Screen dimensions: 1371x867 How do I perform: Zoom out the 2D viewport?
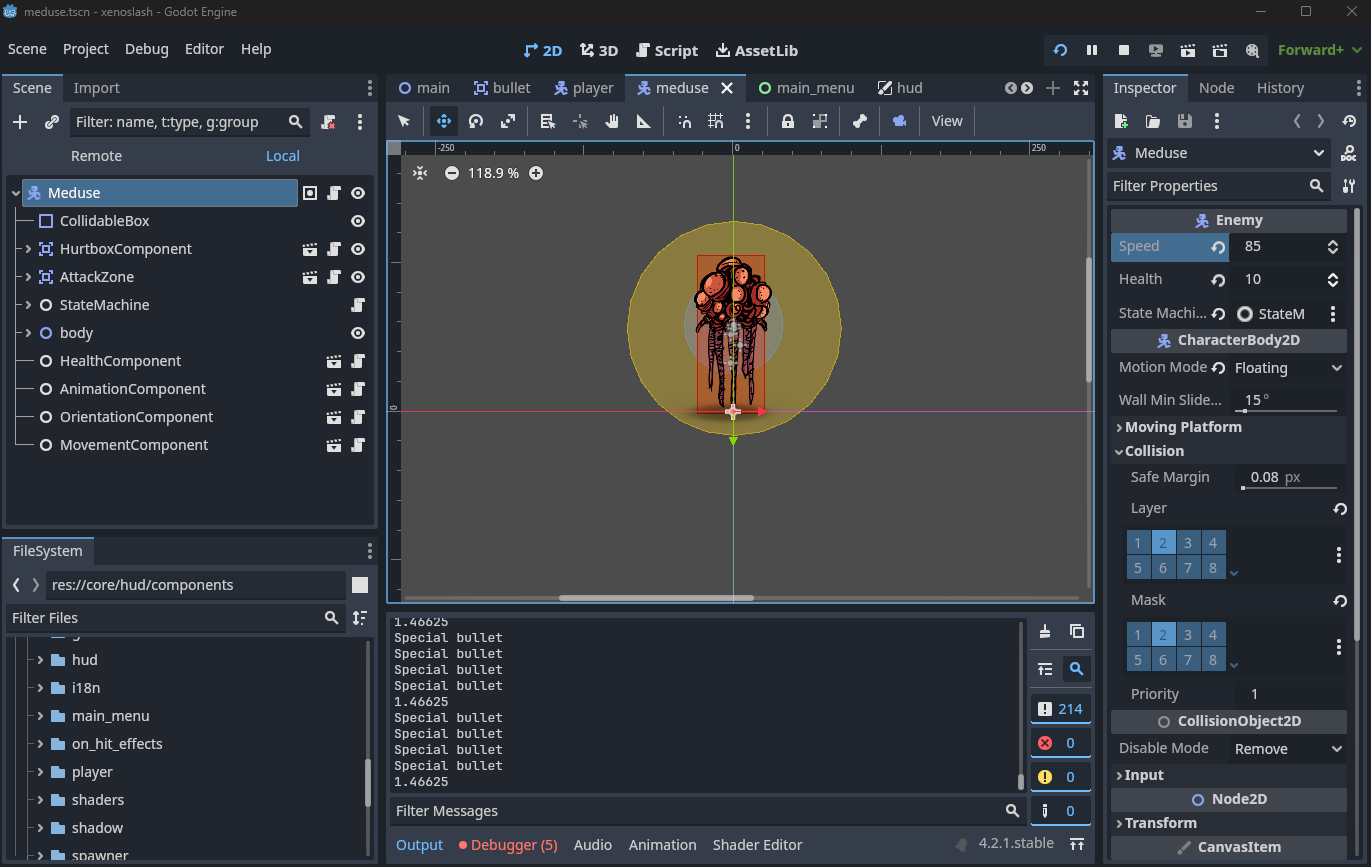(x=452, y=173)
